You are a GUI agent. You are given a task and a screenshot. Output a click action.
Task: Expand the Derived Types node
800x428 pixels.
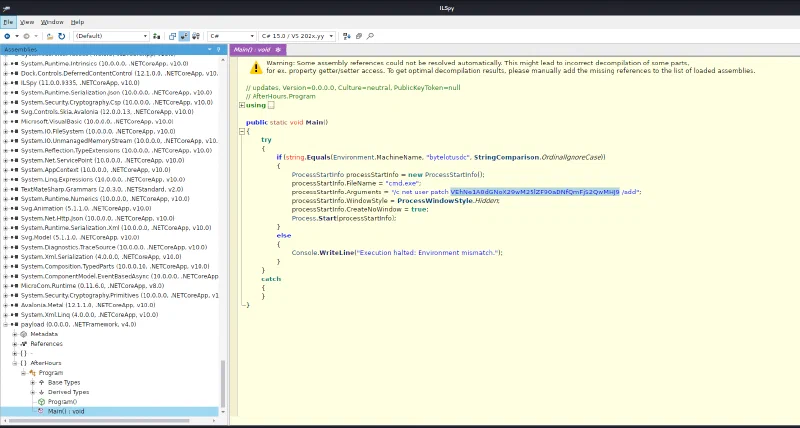pyautogui.click(x=33, y=392)
